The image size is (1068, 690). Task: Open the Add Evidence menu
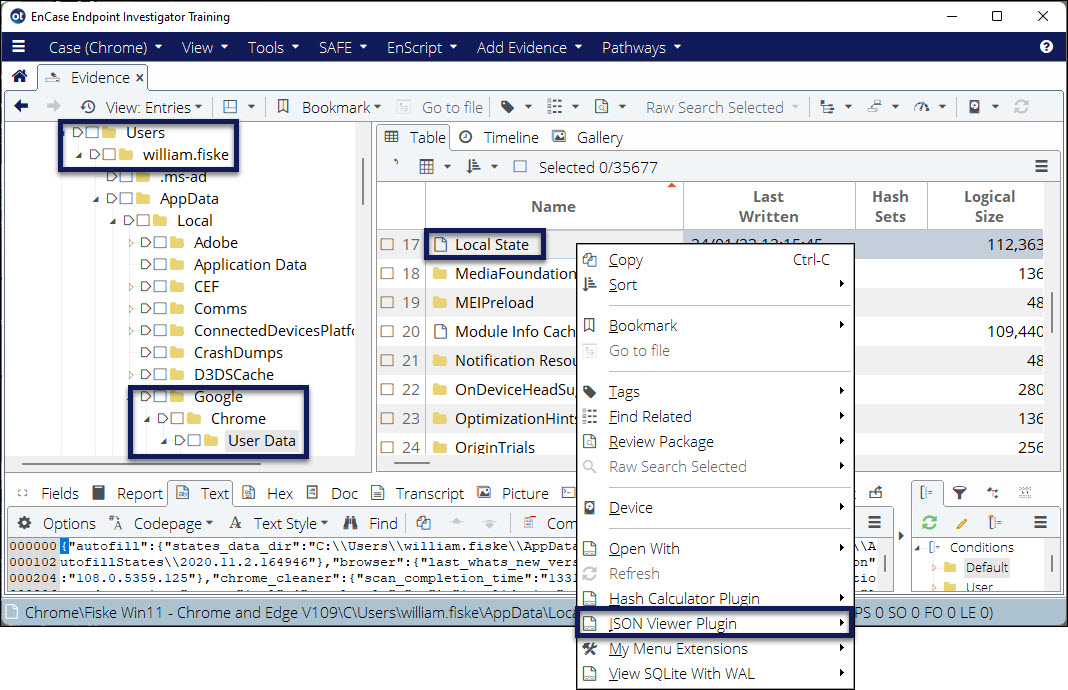tap(529, 47)
